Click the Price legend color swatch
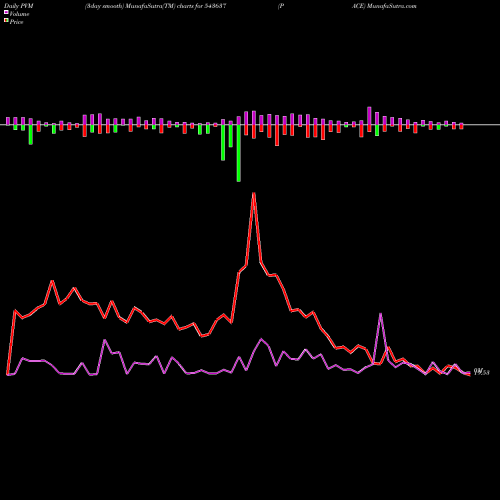This screenshot has height=500, width=500. (6, 21)
